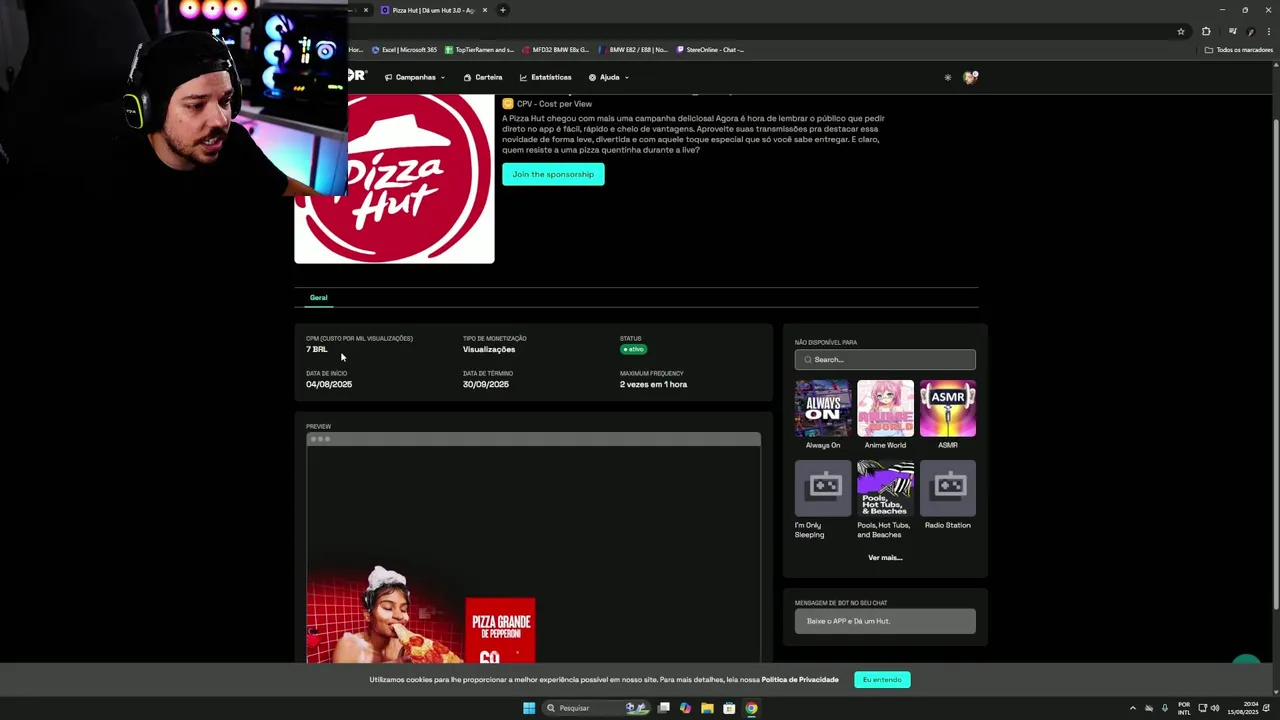The height and width of the screenshot is (720, 1280).
Task: Click the CPV coin icon
Action: (508, 104)
